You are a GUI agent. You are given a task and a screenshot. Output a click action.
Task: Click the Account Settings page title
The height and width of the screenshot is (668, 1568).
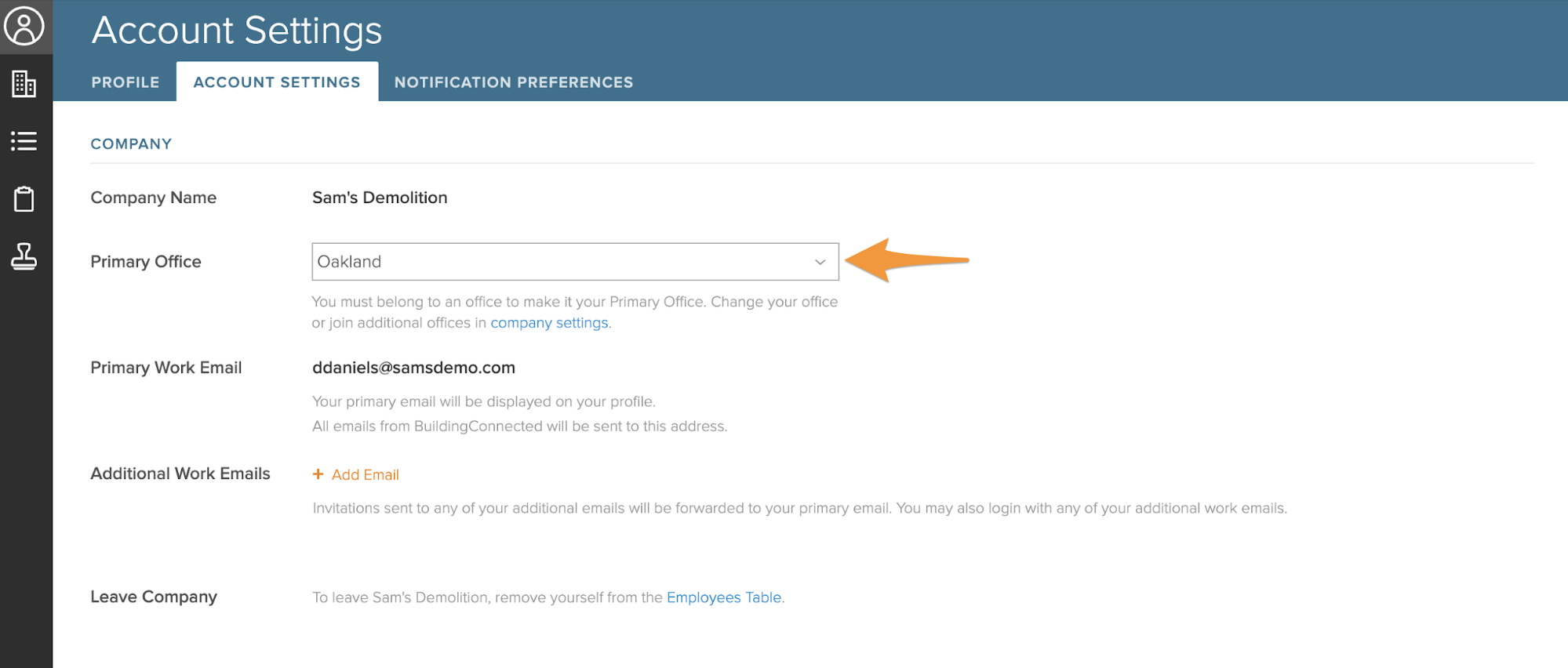[x=237, y=31]
